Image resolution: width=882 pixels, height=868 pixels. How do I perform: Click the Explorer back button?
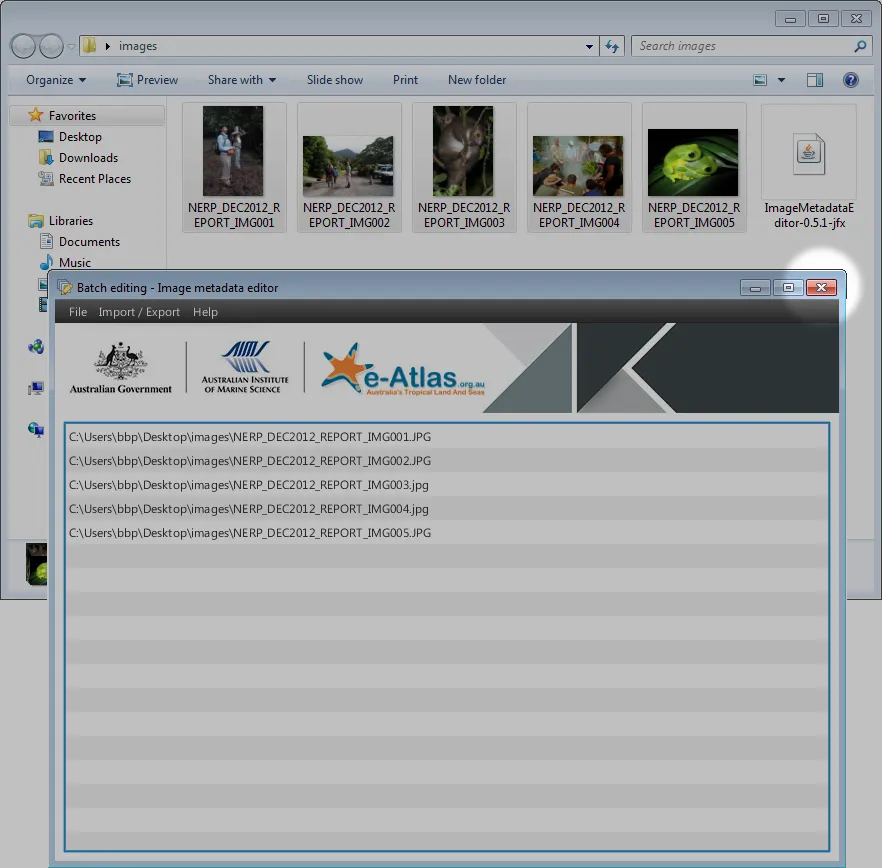[24, 46]
